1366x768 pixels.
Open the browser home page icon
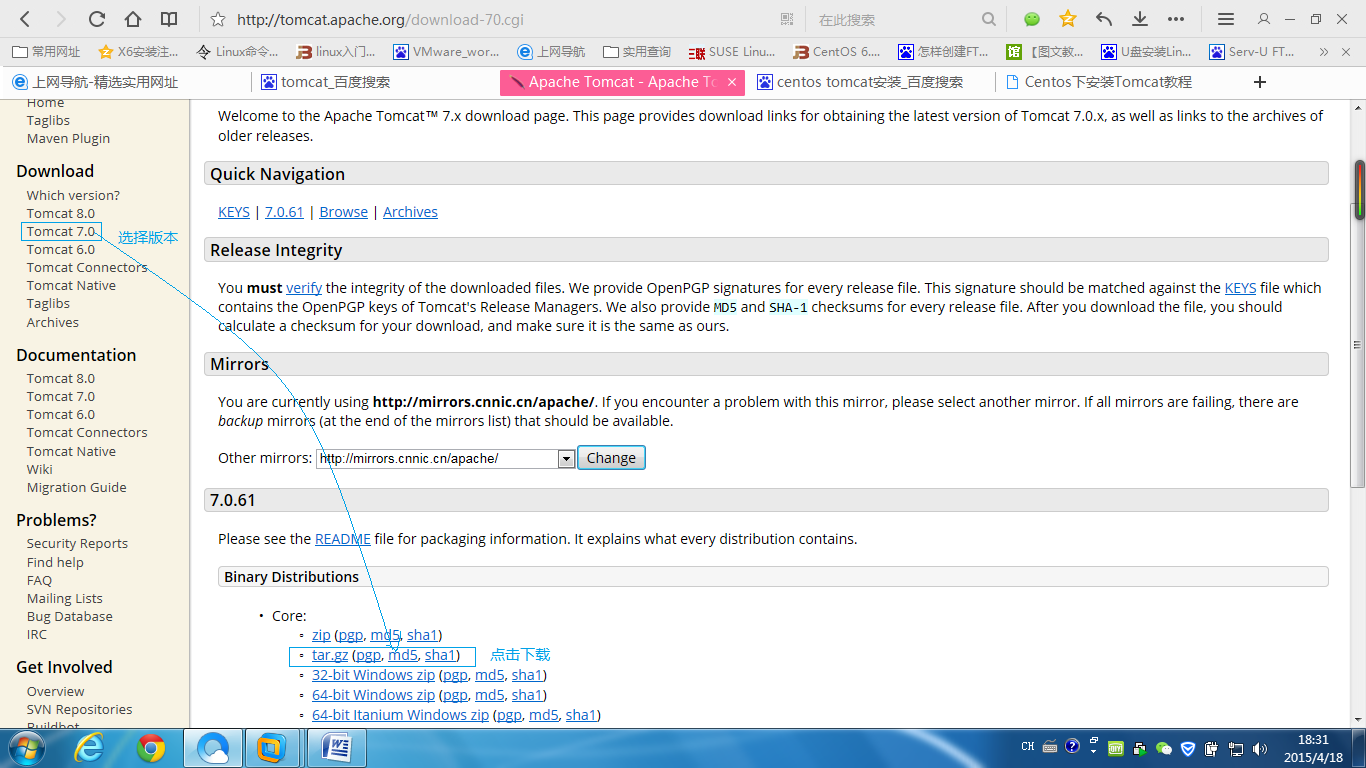(133, 19)
